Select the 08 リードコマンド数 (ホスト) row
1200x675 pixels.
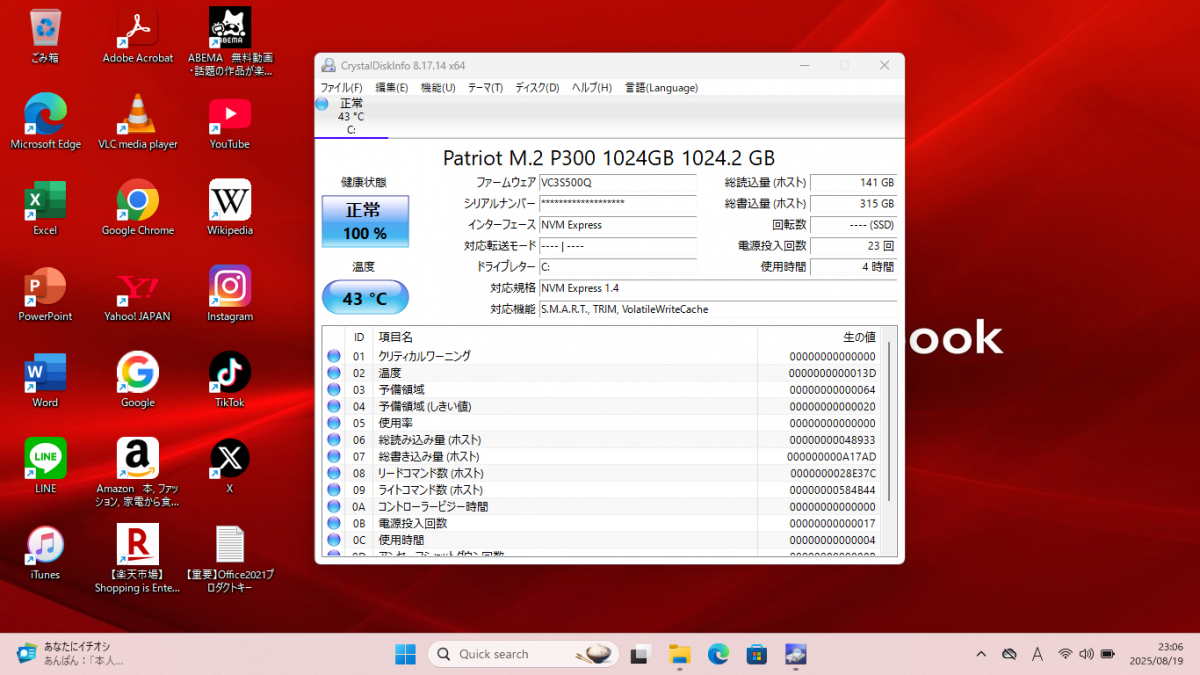click(603, 473)
